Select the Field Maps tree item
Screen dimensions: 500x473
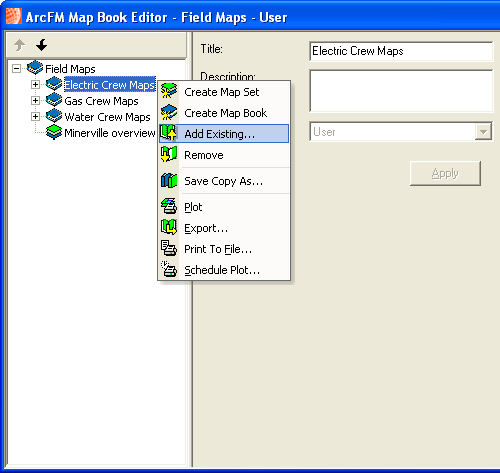click(70, 69)
